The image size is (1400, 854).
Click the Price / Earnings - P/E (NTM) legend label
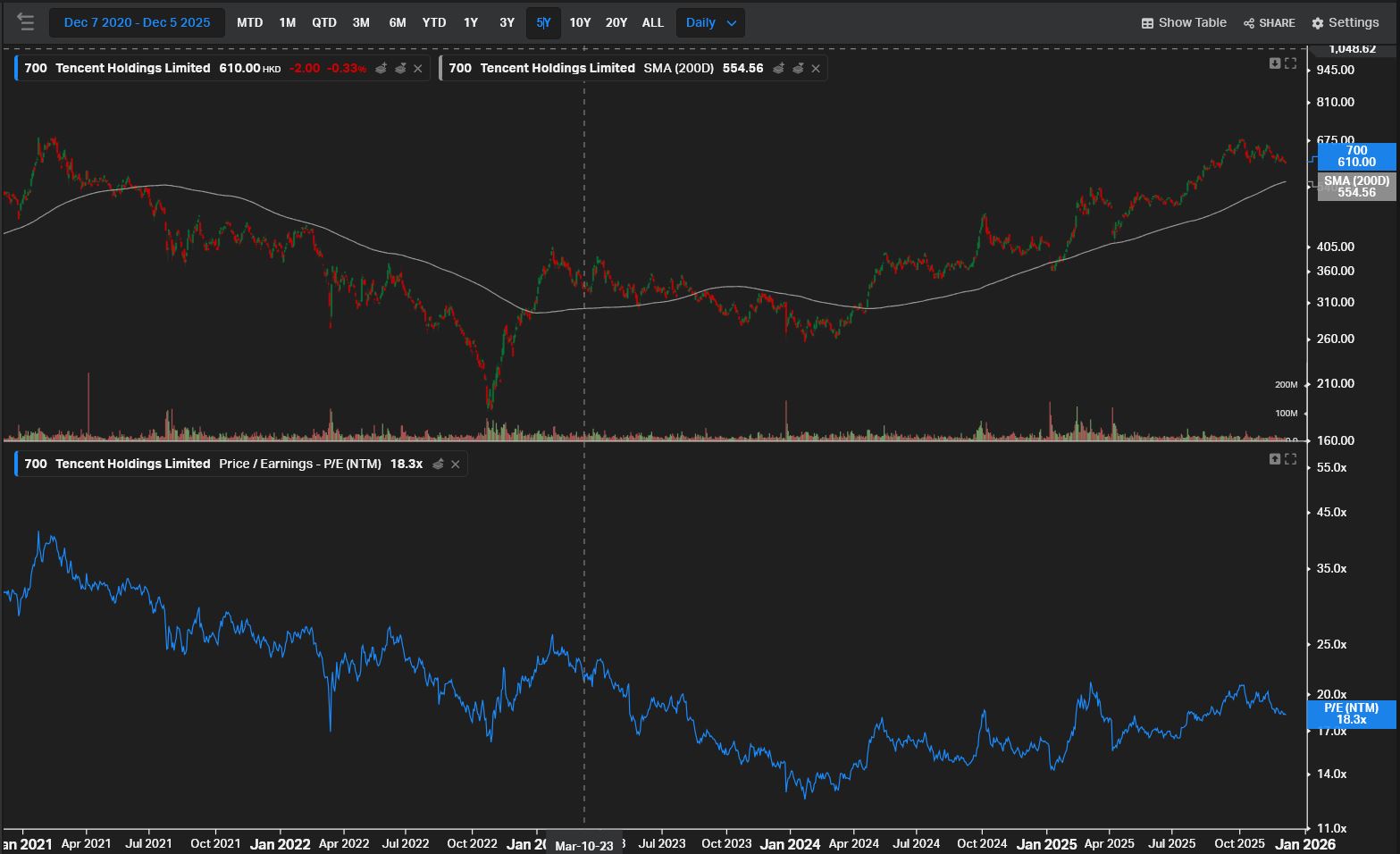[x=300, y=464]
